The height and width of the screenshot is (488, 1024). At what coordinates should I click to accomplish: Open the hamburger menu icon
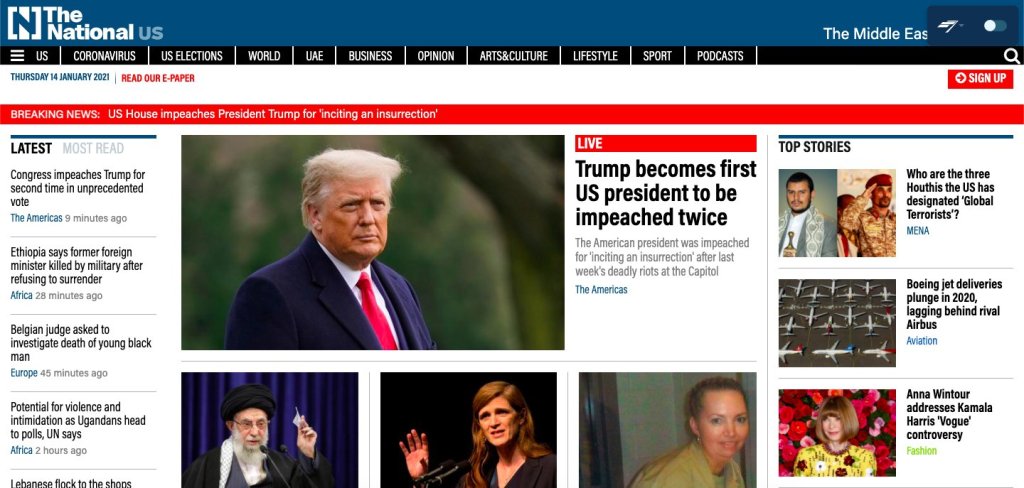18,56
